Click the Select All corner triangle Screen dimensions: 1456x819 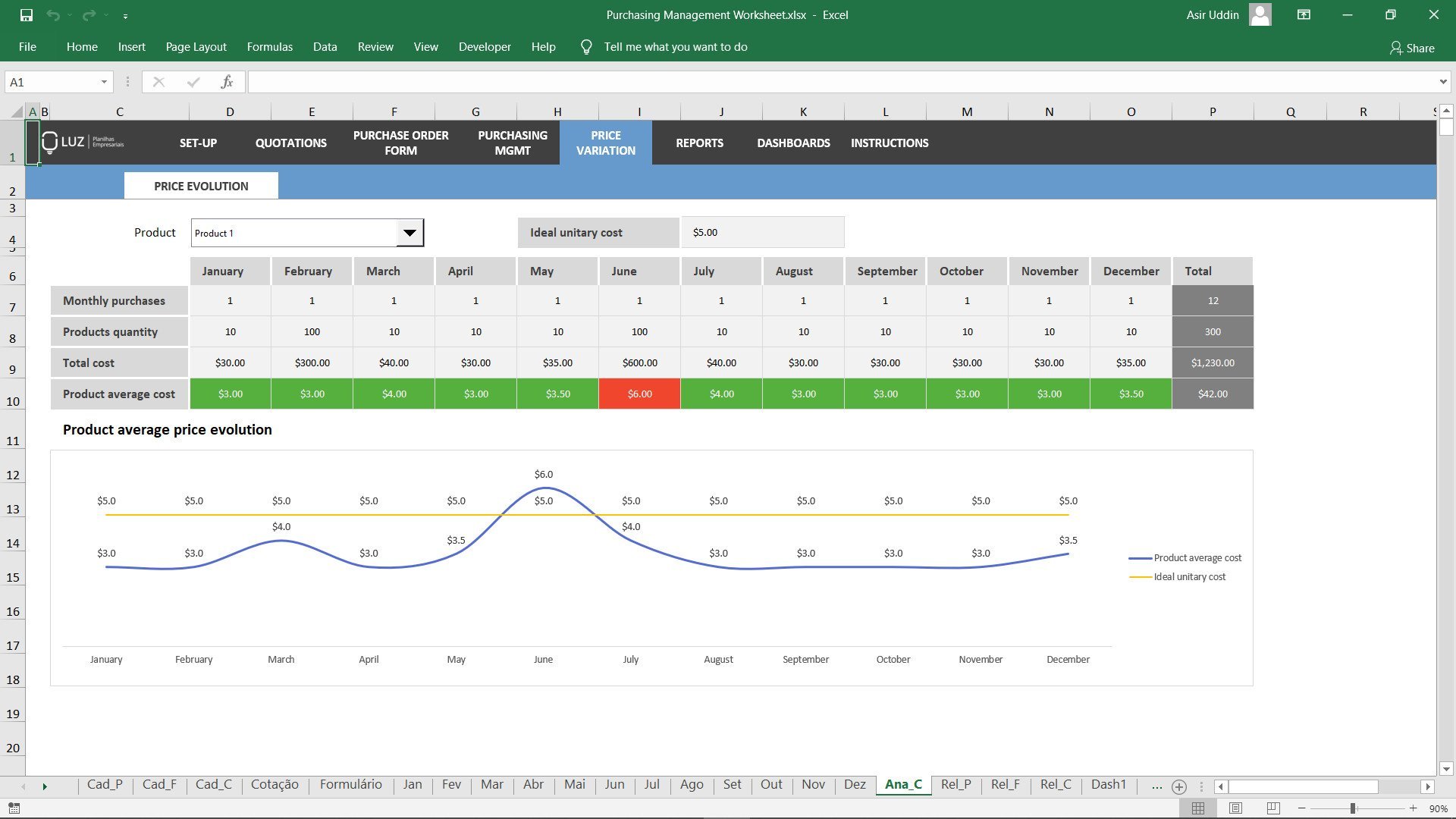click(x=16, y=111)
